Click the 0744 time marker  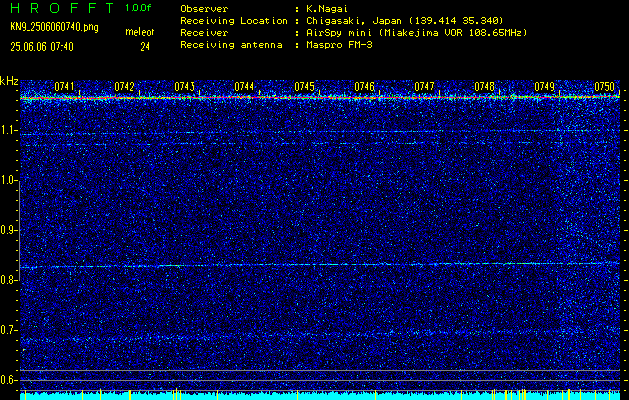[x=244, y=87]
